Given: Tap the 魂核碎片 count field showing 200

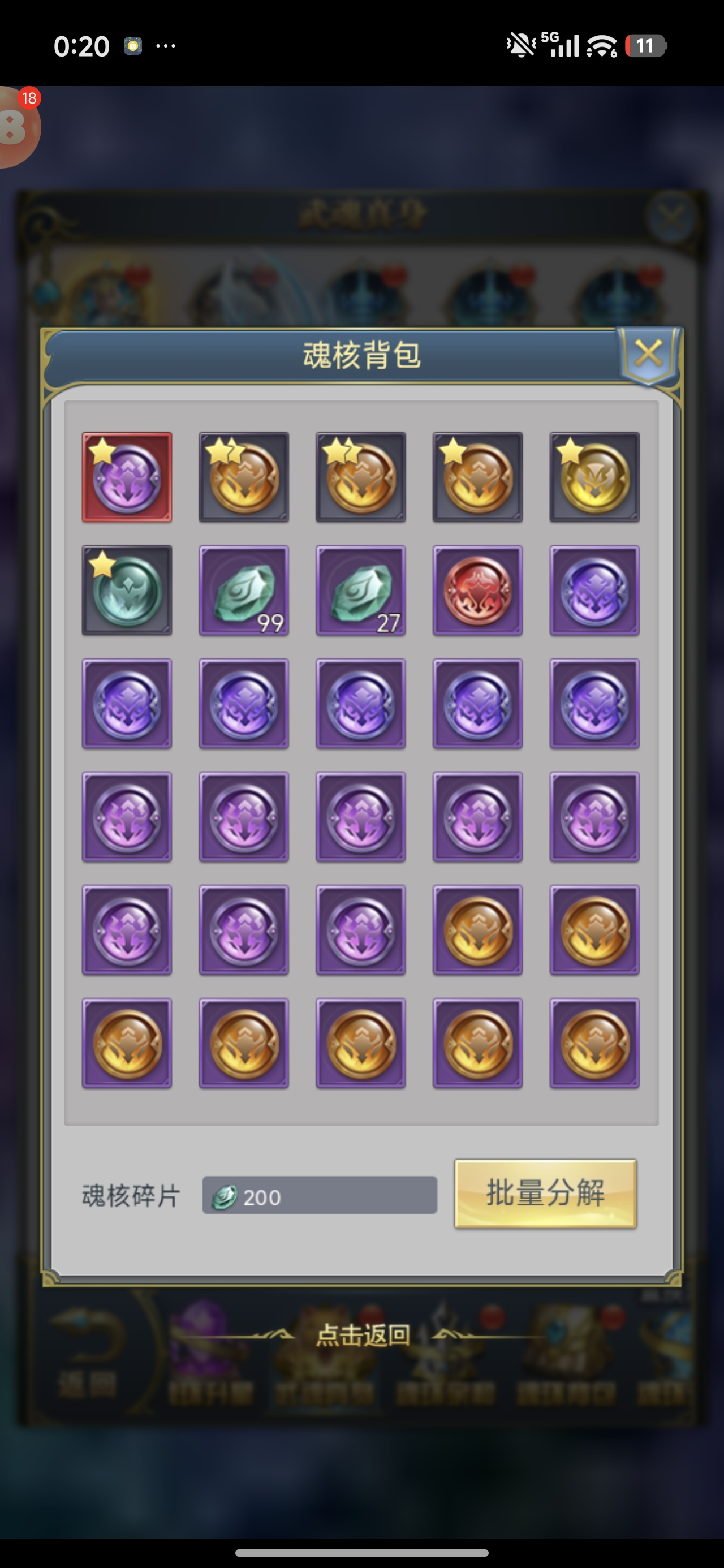Looking at the screenshot, I should pyautogui.click(x=320, y=1195).
